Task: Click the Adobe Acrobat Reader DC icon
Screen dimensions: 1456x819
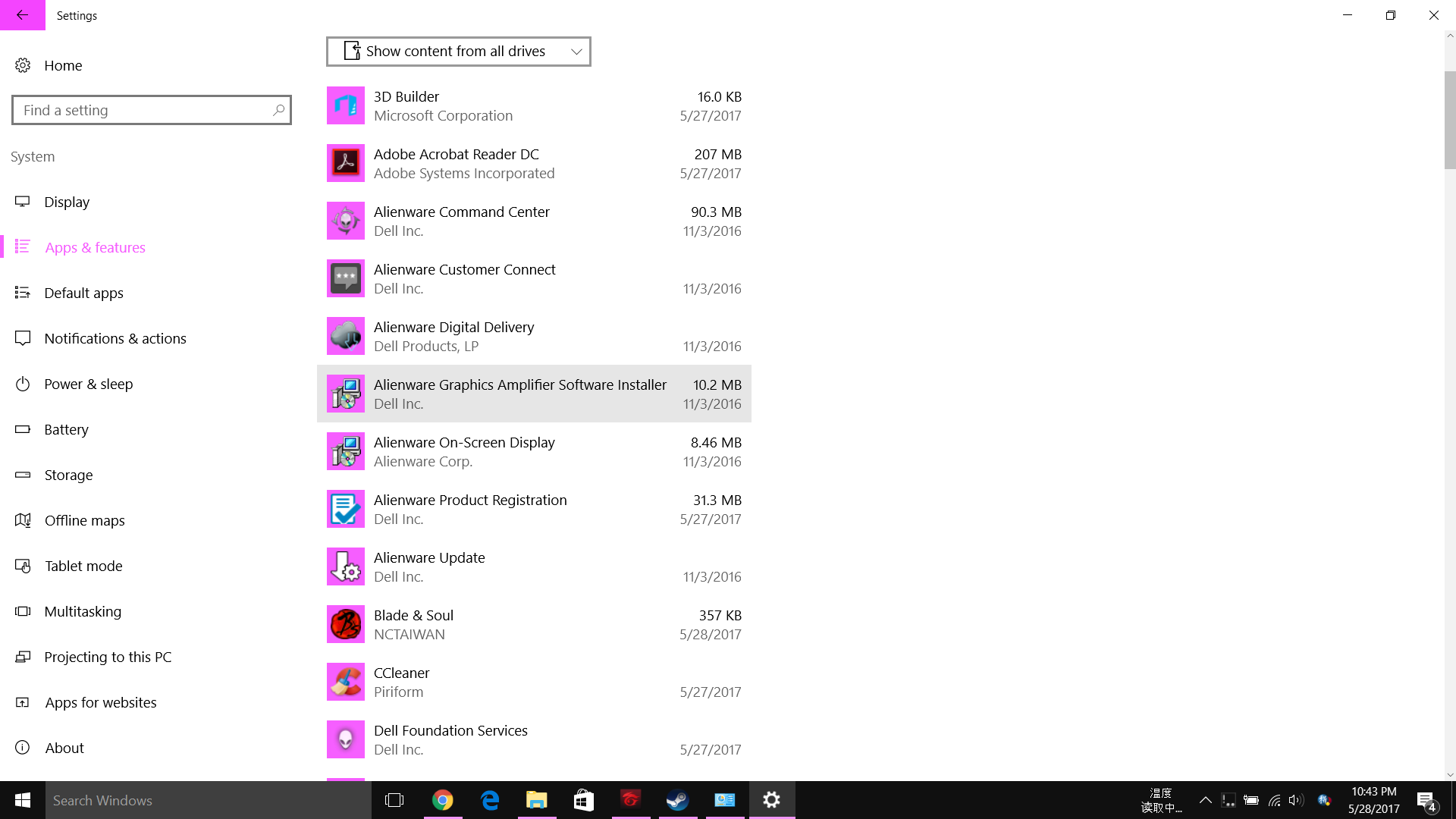Action: pos(346,163)
